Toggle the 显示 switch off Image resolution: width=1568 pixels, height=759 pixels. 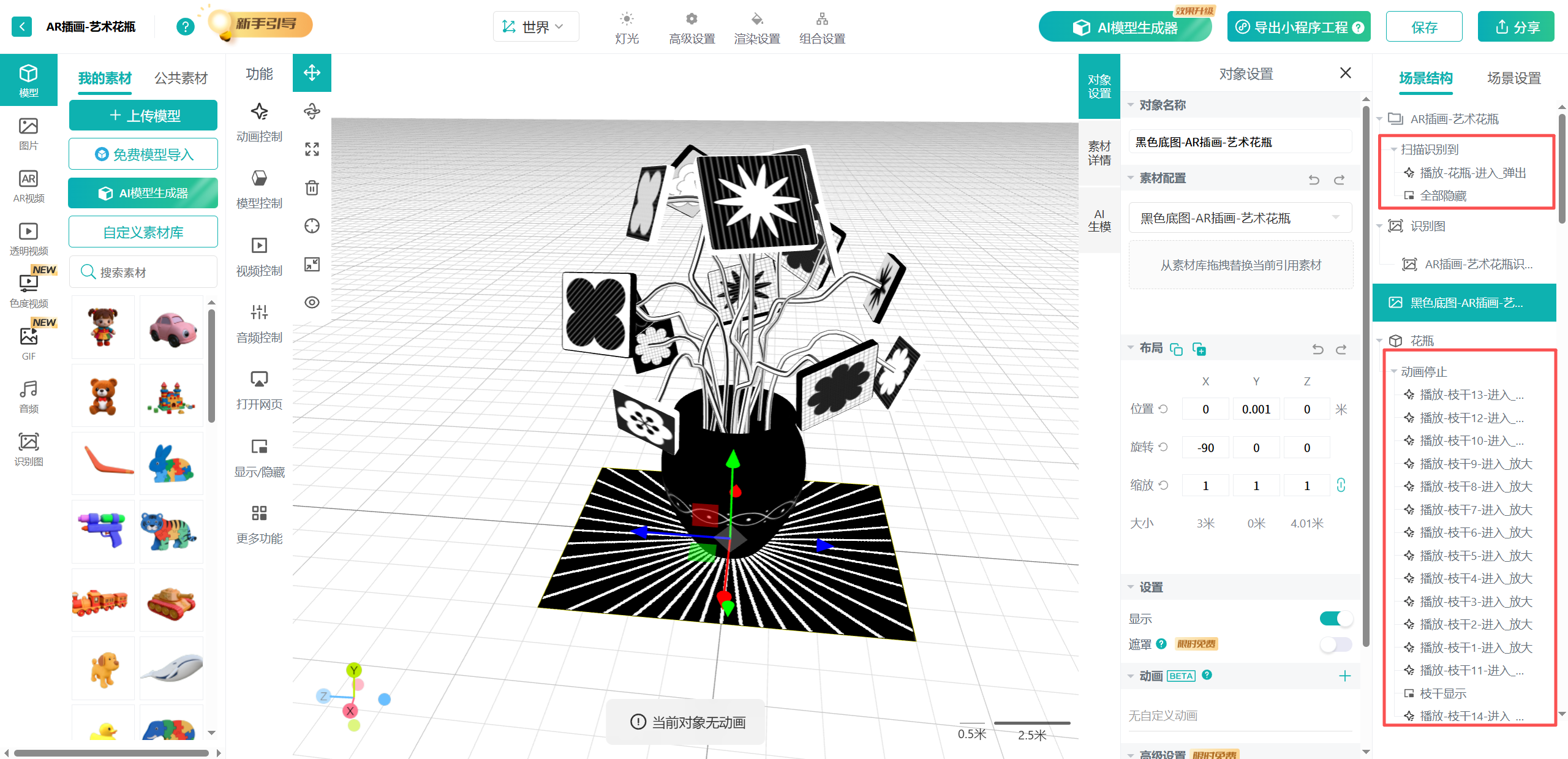pos(1335,619)
